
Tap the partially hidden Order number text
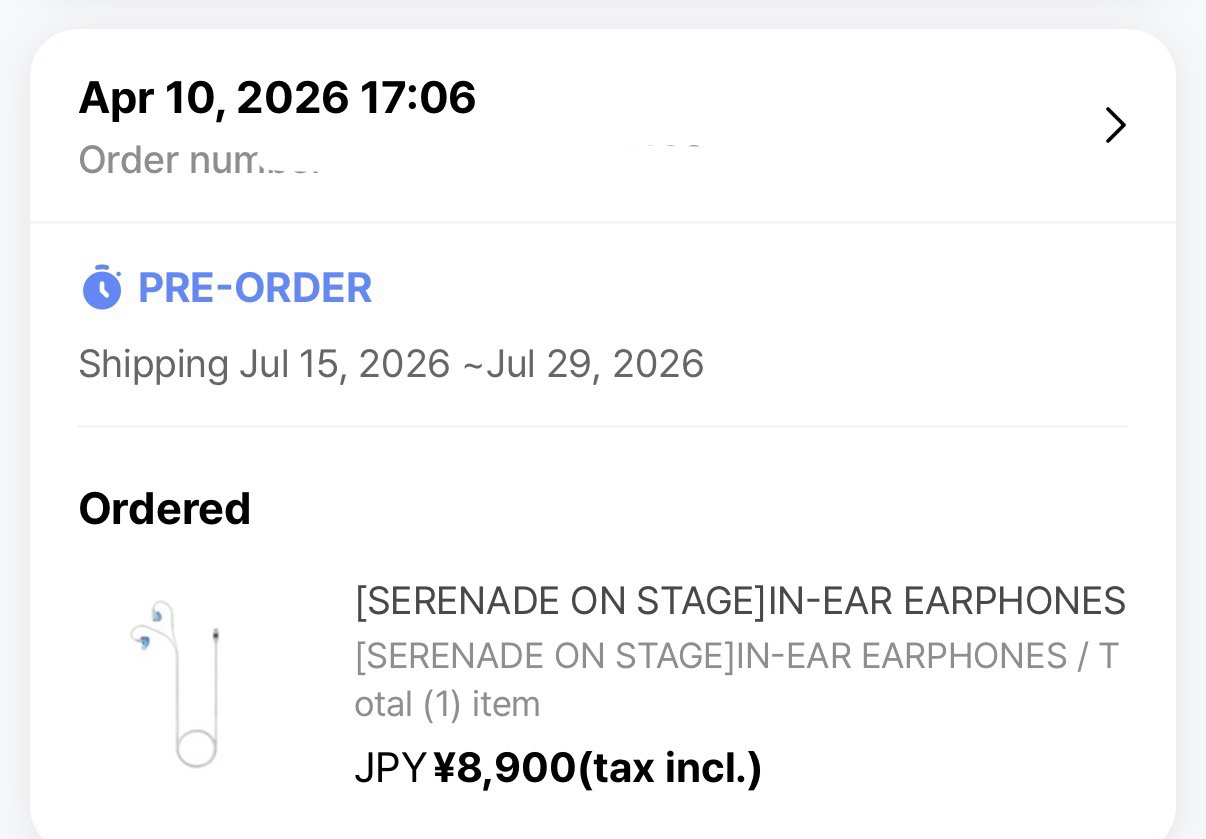point(199,160)
